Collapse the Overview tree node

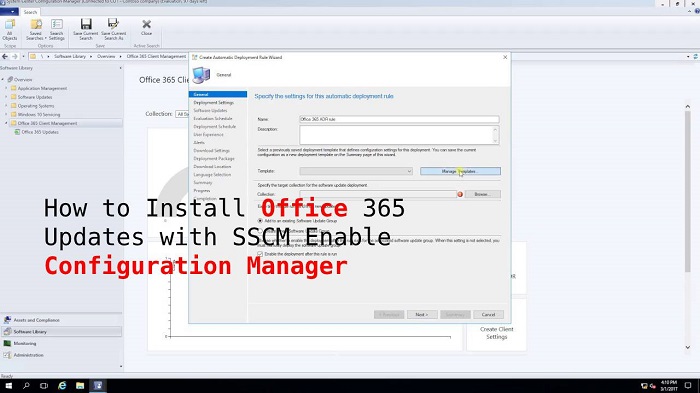tap(3, 79)
